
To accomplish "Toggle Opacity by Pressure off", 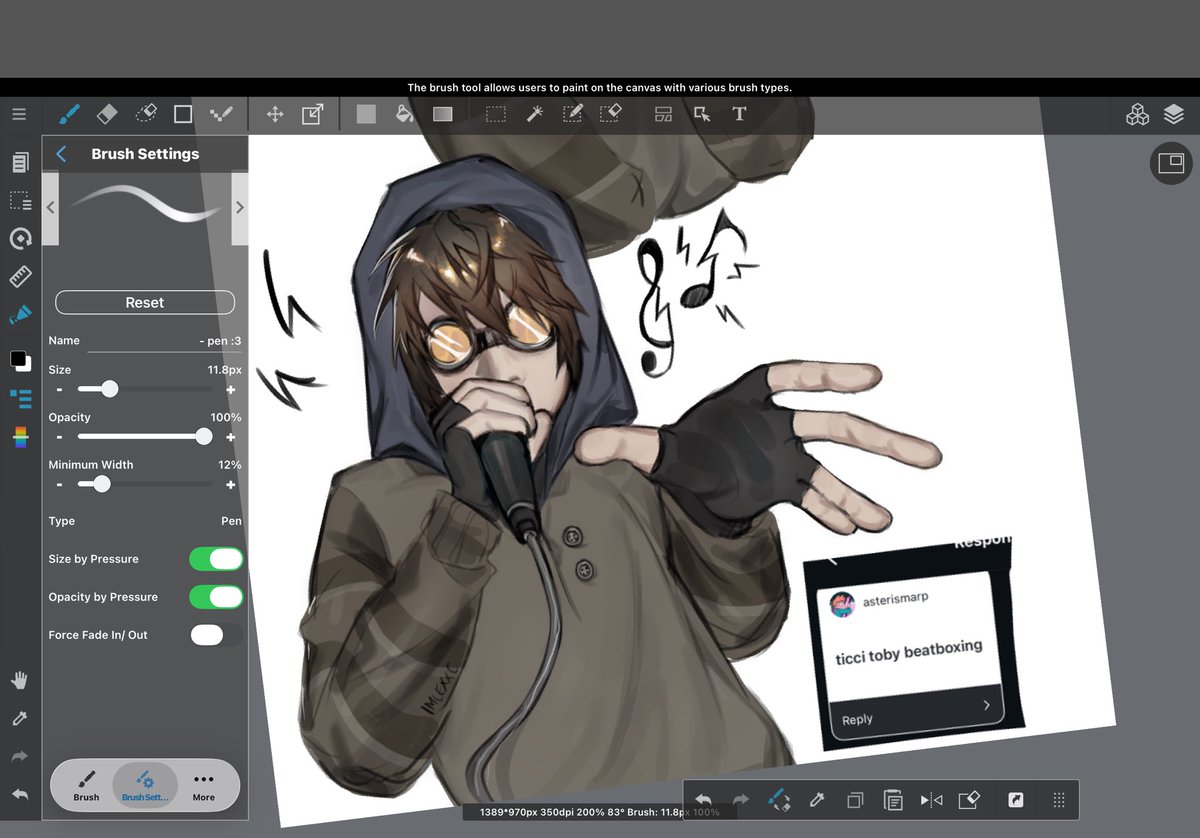I will 216,597.
